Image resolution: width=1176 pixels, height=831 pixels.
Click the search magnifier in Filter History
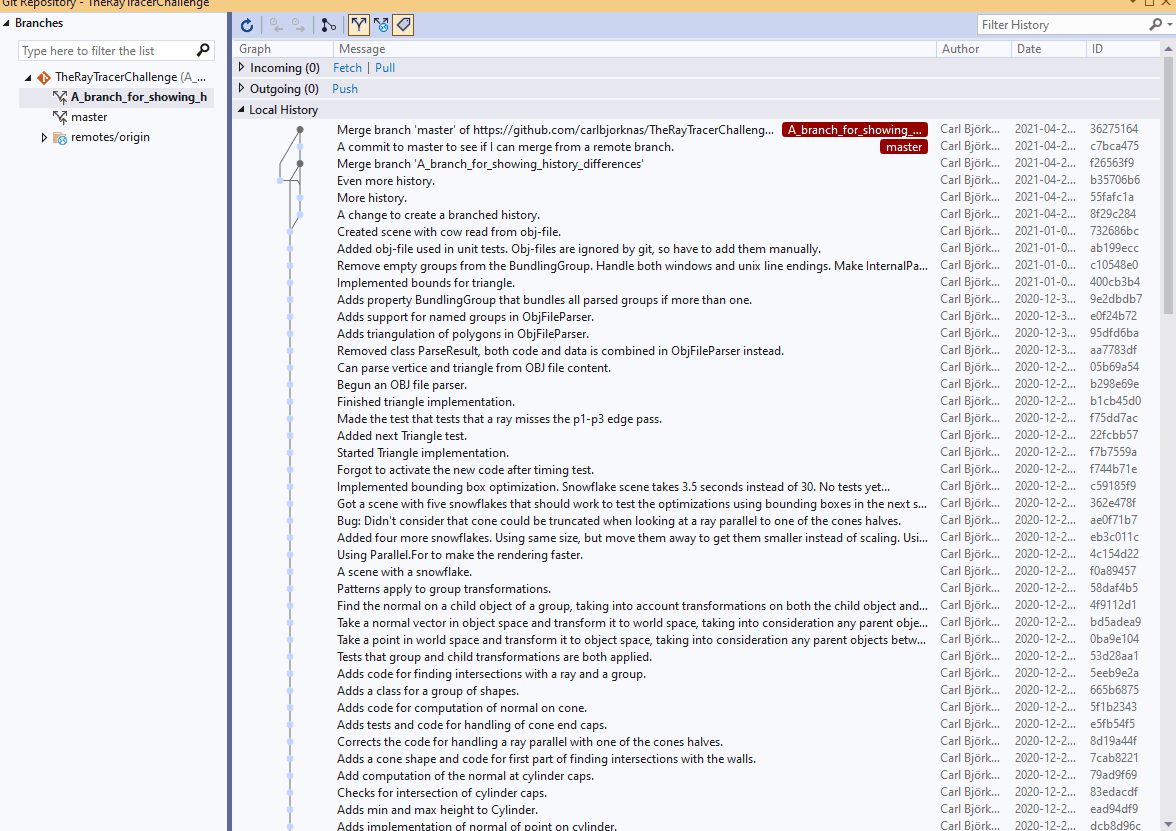click(1155, 24)
